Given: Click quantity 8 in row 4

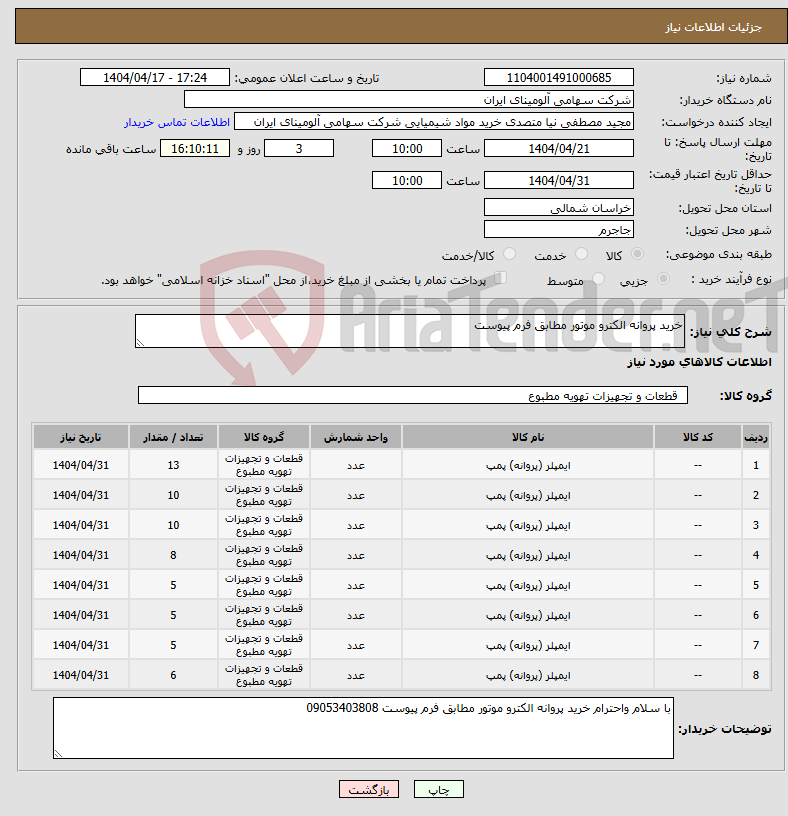Looking at the screenshot, I should click(x=173, y=555).
